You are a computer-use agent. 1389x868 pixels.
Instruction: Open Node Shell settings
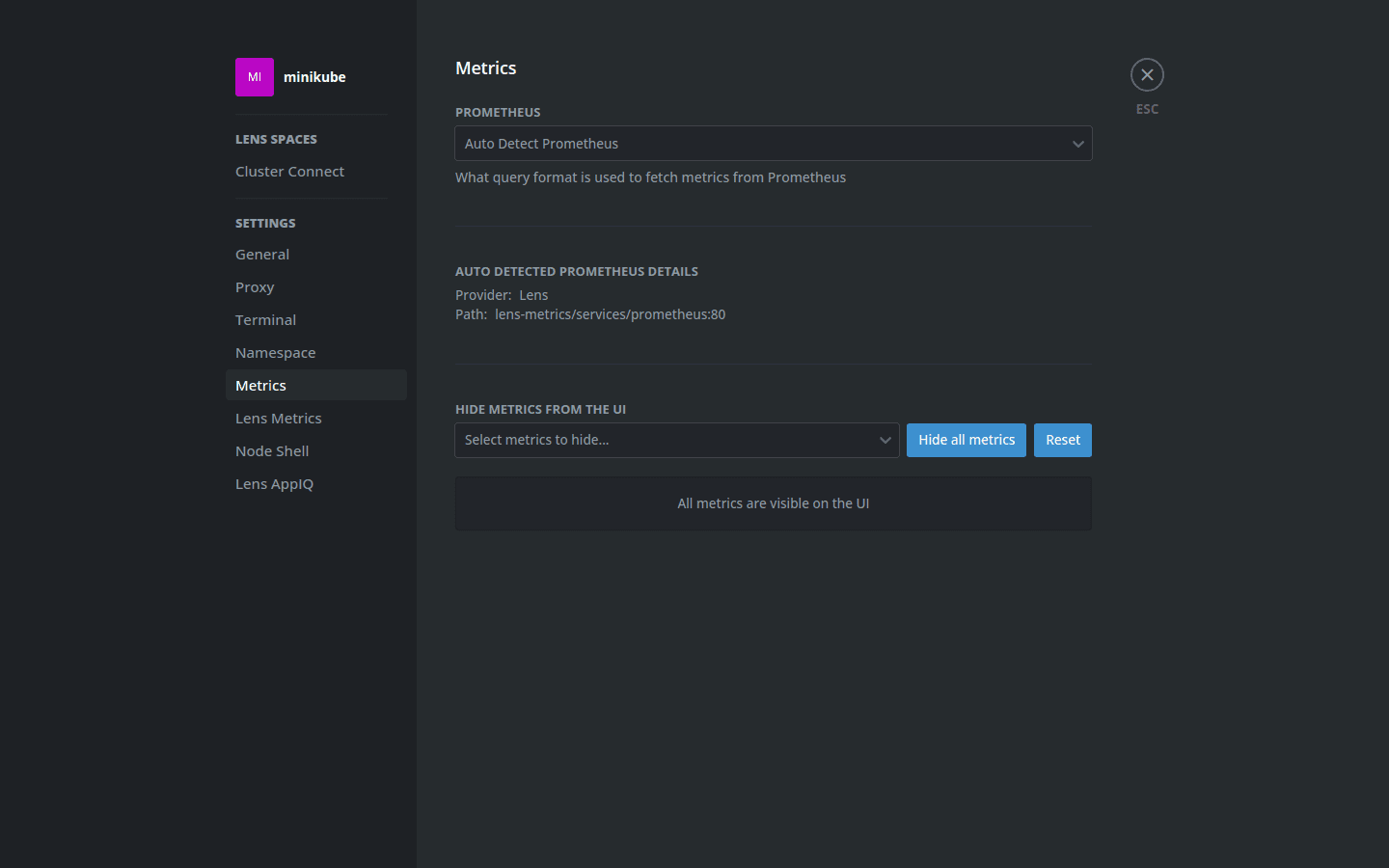point(272,451)
